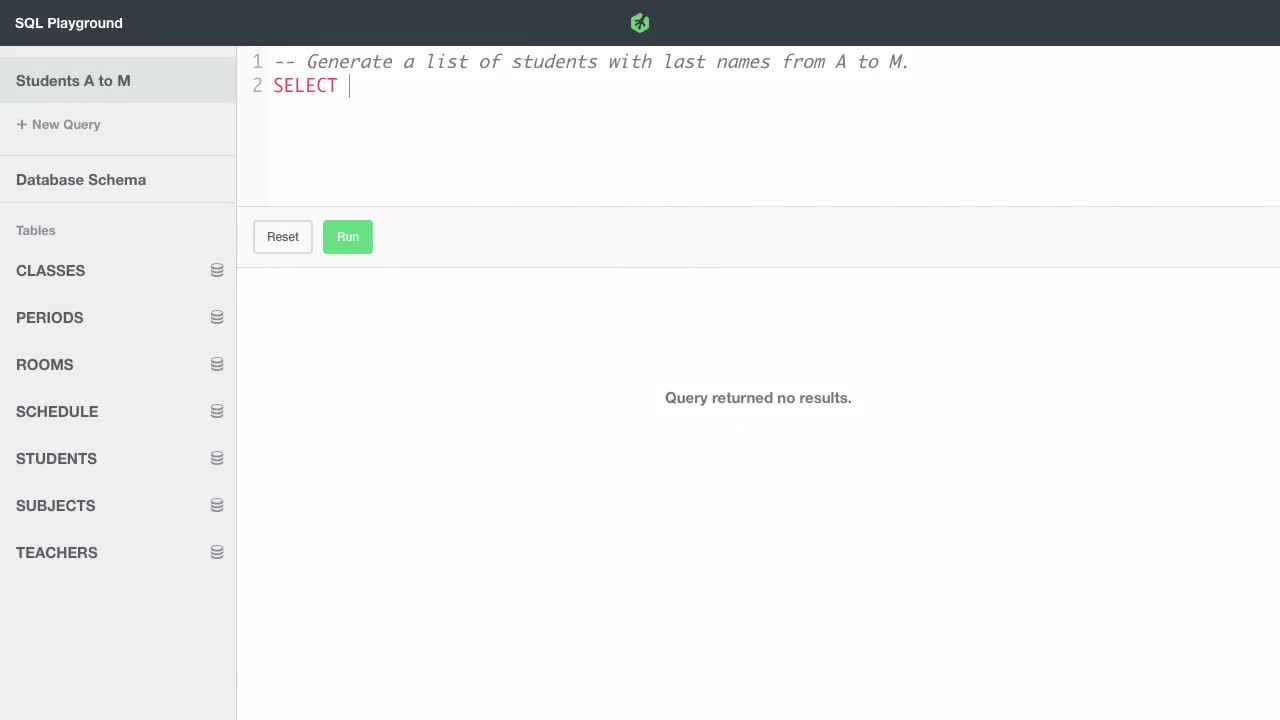Click the database icon beside CLASSES table
The image size is (1280, 720).
pos(217,269)
